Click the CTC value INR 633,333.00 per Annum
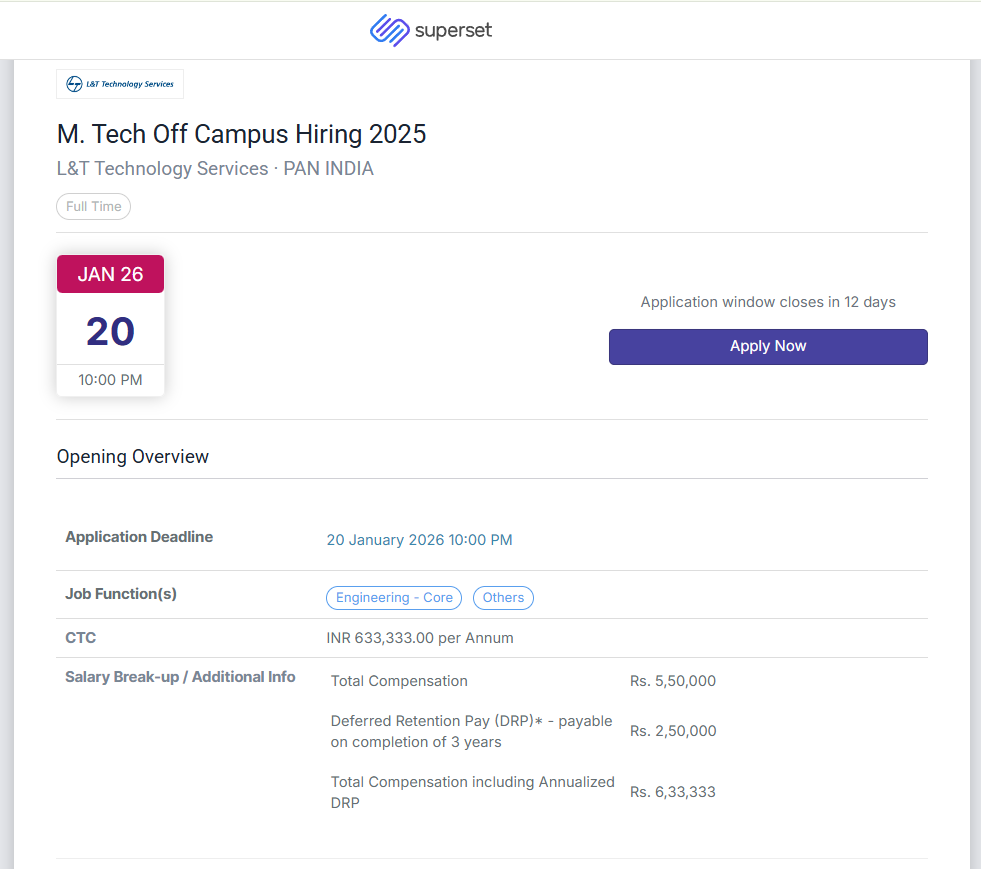The width and height of the screenshot is (981, 869). 420,638
